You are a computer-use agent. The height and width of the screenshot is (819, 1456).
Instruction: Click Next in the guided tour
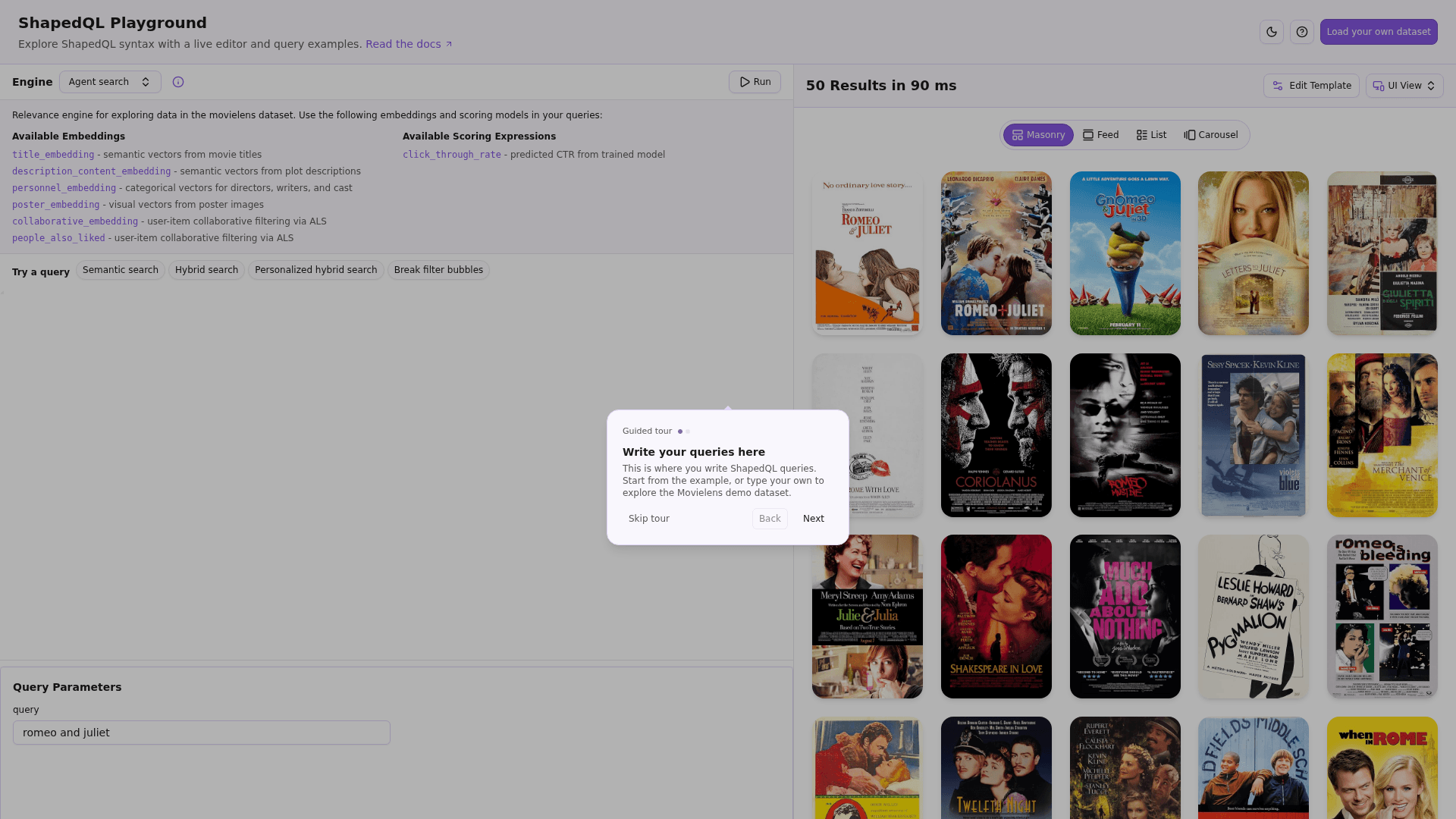click(x=813, y=519)
